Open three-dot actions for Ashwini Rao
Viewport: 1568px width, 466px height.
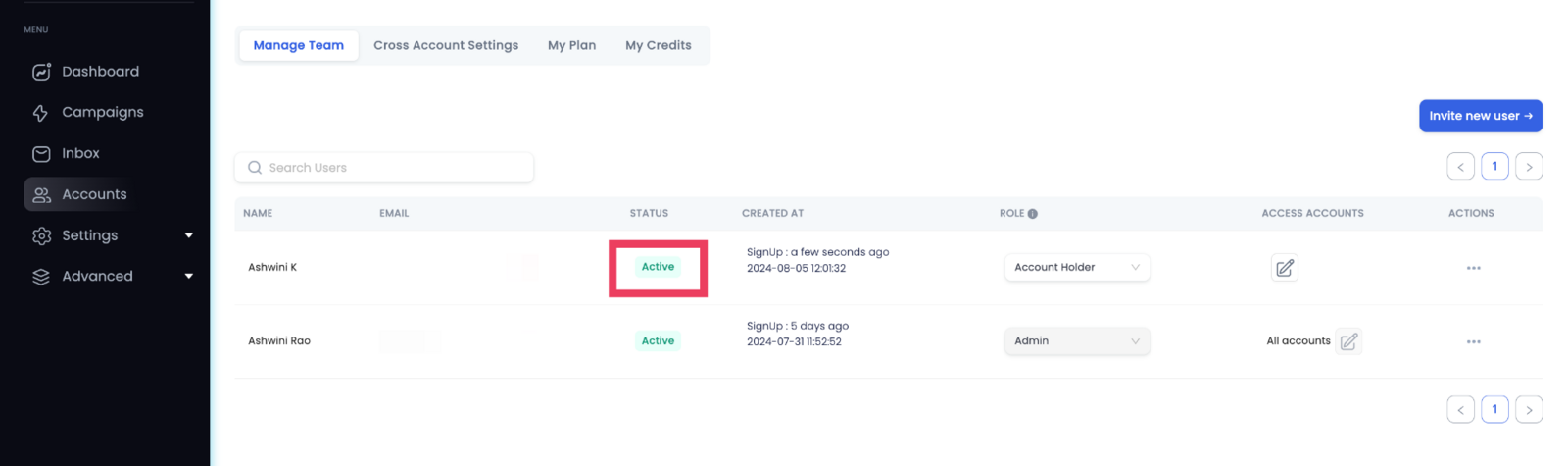point(1473,341)
